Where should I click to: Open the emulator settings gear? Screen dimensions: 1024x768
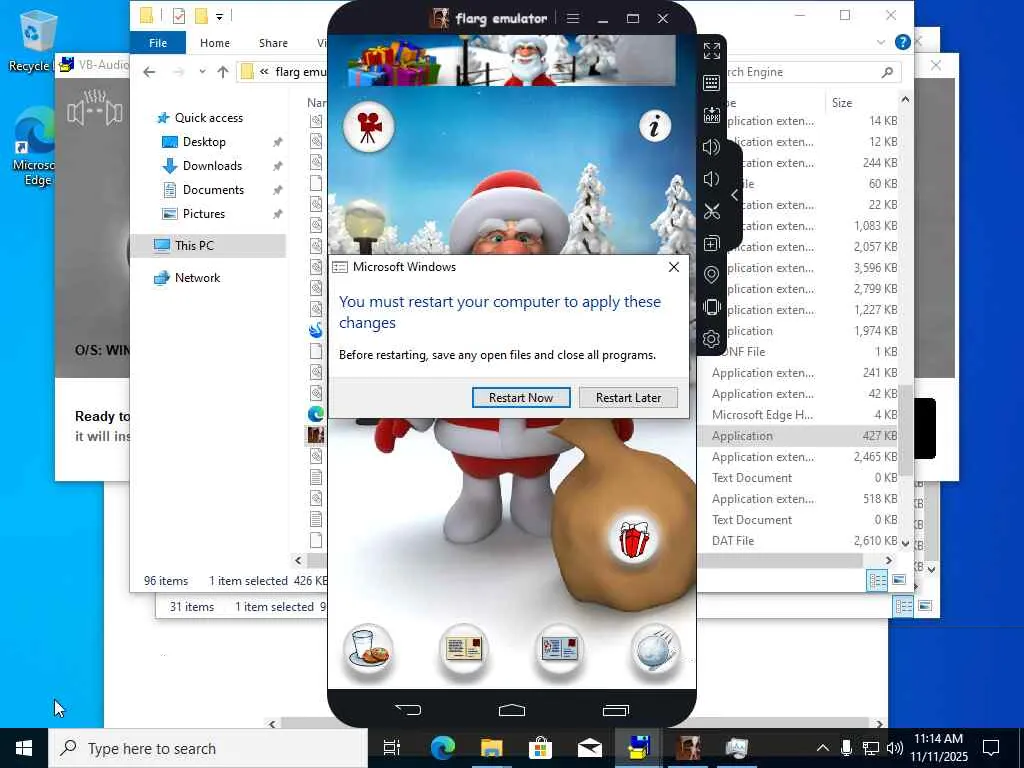click(x=711, y=339)
